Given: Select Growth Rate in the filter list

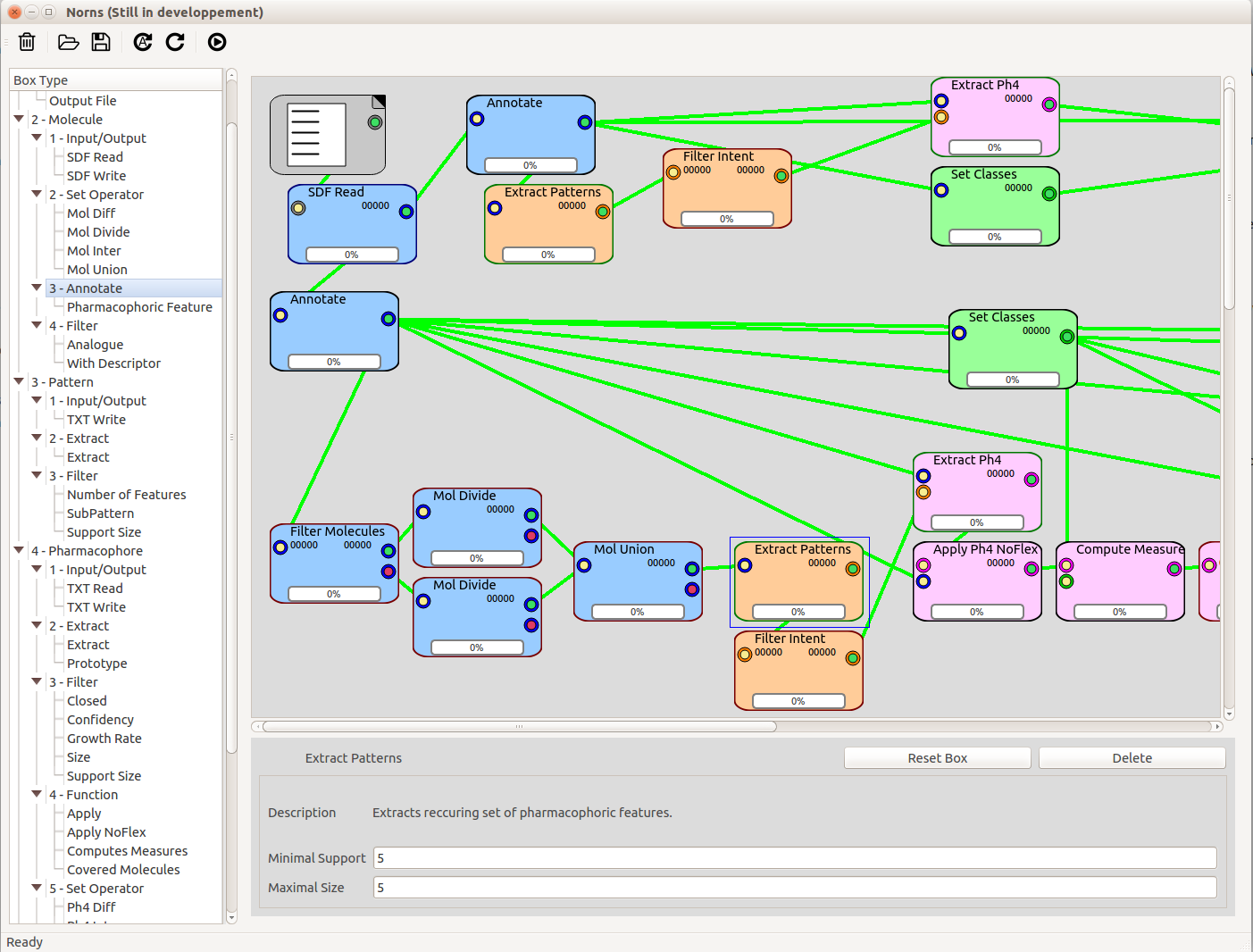Looking at the screenshot, I should pos(104,739).
